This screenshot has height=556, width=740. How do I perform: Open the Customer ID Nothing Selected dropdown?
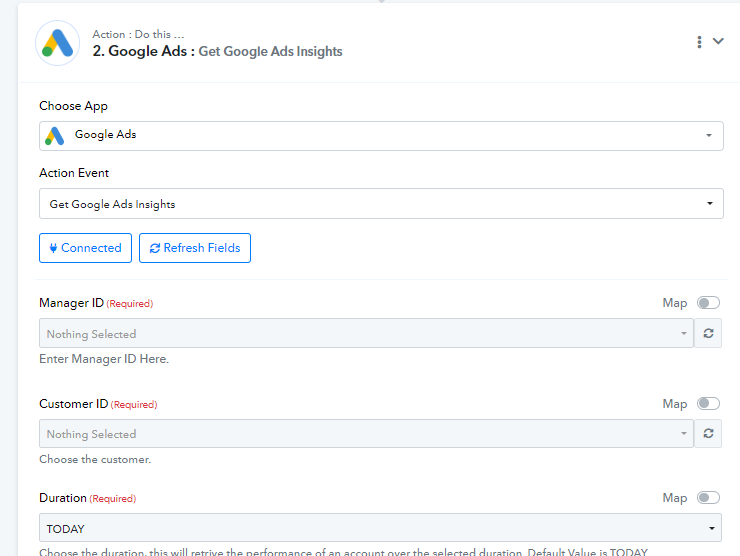point(366,433)
